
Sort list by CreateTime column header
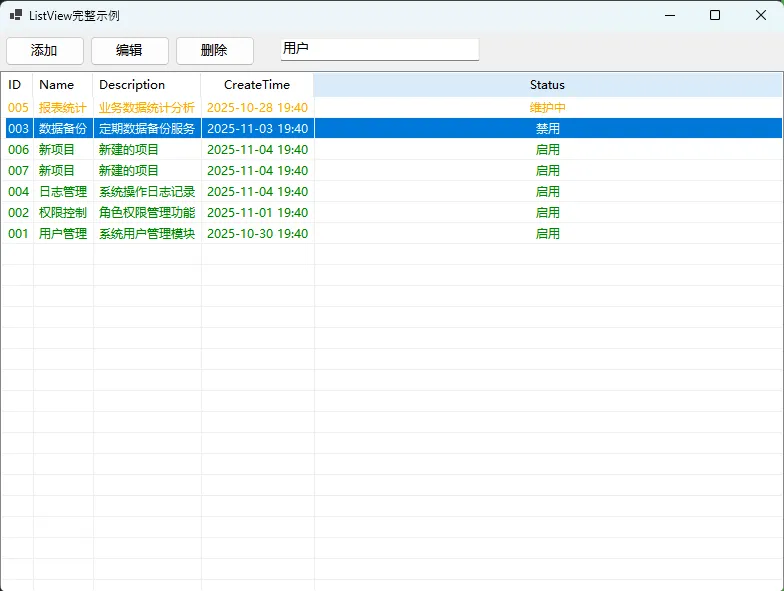(257, 85)
